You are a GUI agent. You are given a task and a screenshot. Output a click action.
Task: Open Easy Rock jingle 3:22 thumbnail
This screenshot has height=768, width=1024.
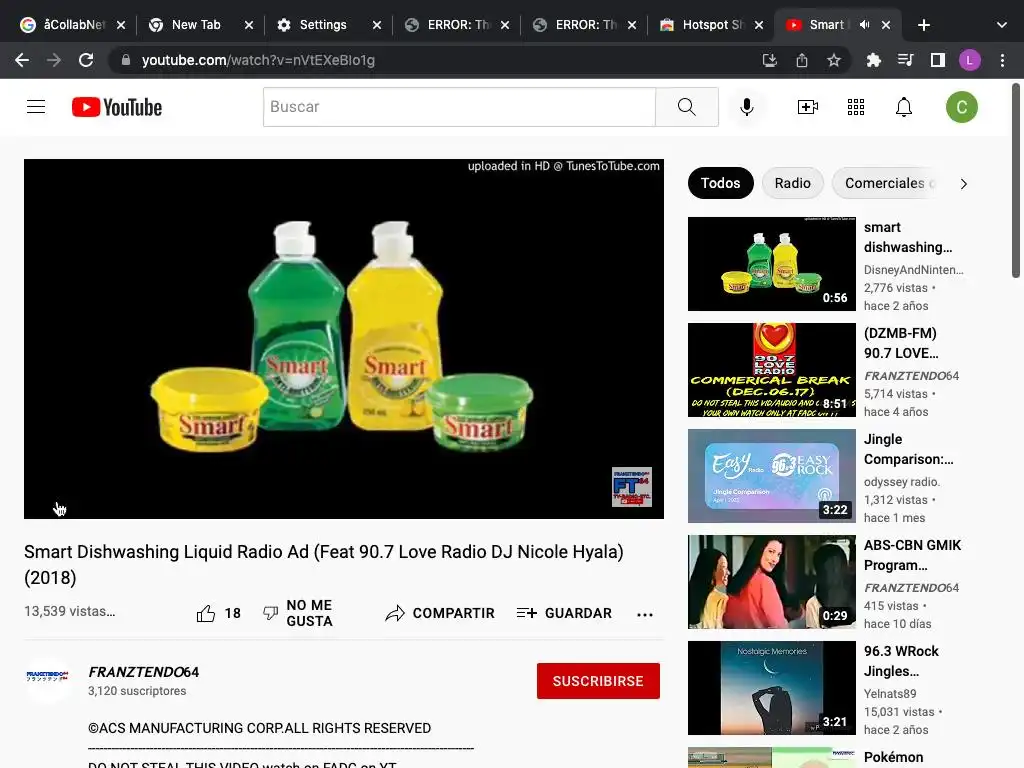coord(771,475)
